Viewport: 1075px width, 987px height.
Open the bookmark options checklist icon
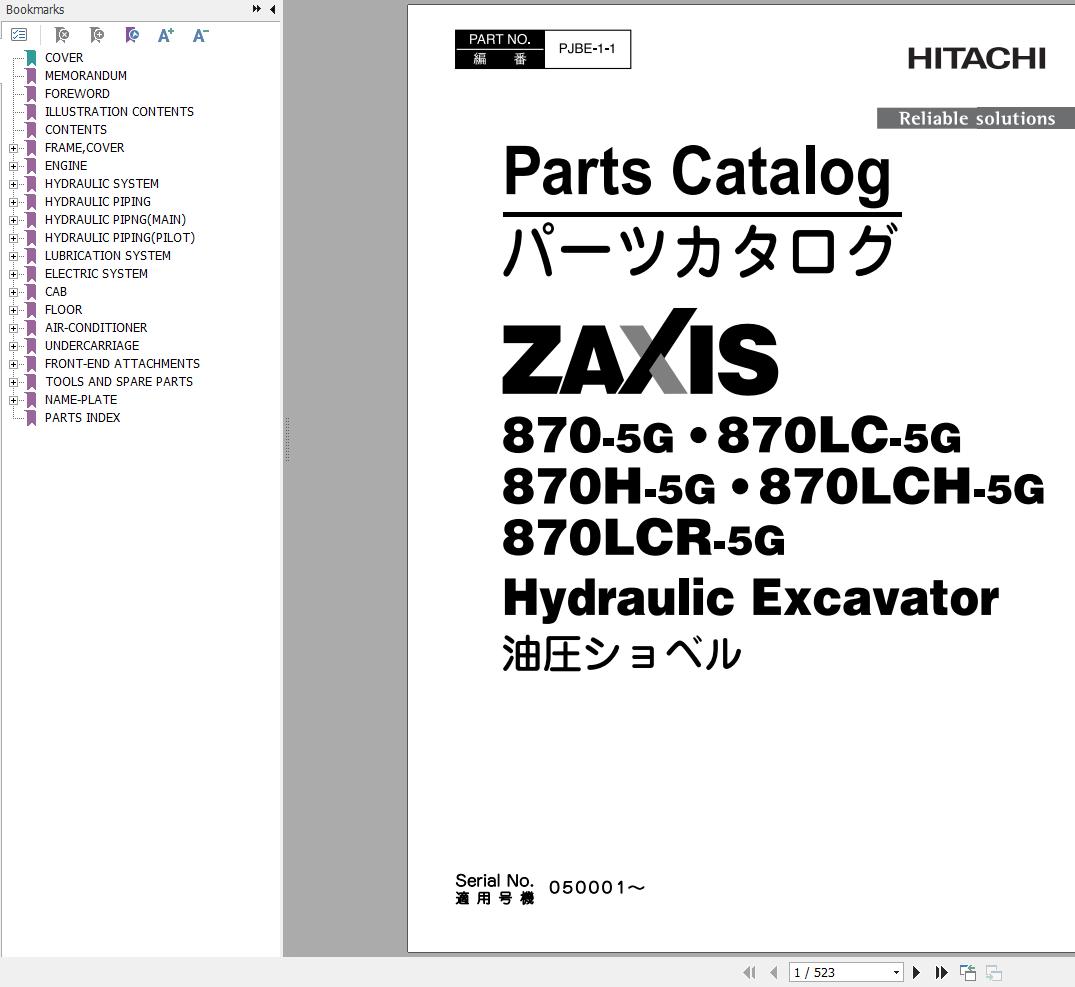(19, 34)
